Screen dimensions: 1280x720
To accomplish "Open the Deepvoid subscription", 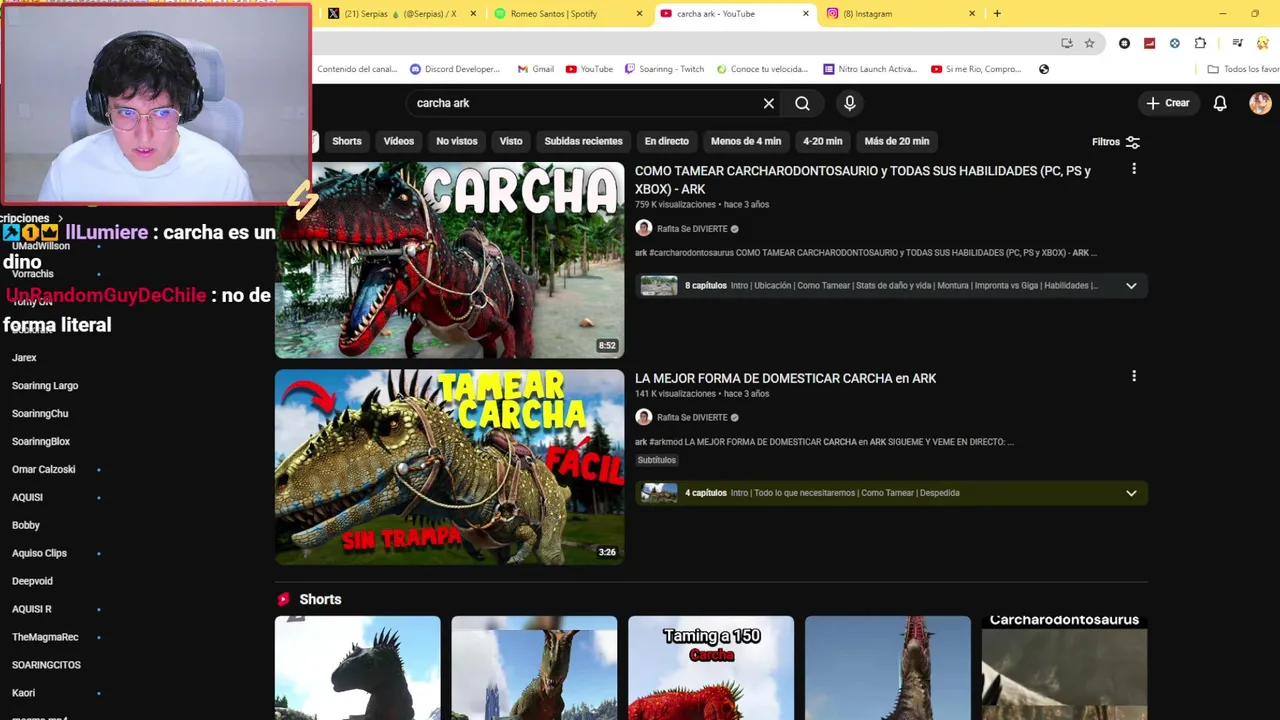I will 32,581.
